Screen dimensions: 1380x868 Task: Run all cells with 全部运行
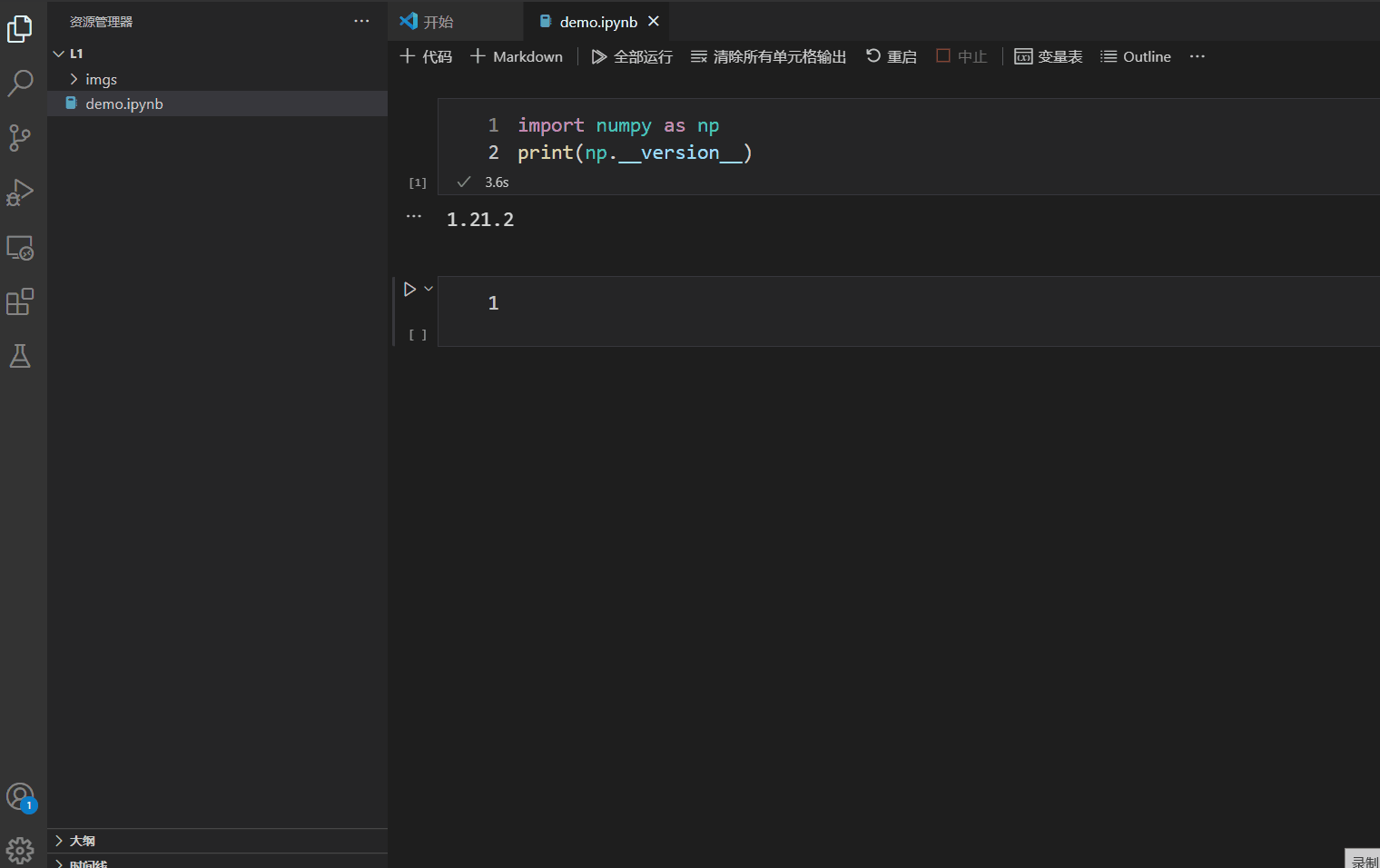pos(632,56)
